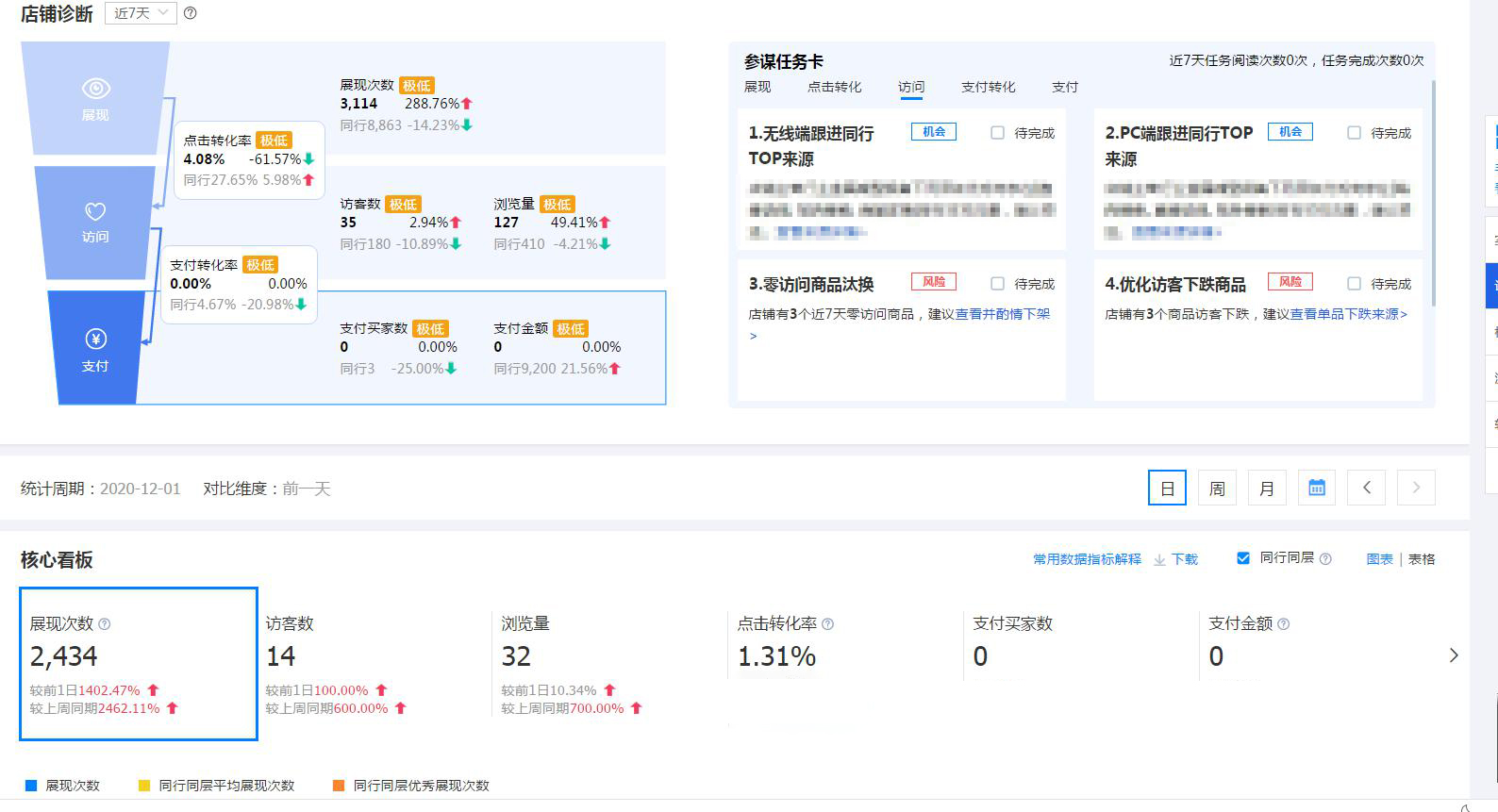Check 待完成 for task 1 无线端跟进同行TOP来源
The height and width of the screenshot is (812, 1498).
(x=997, y=133)
